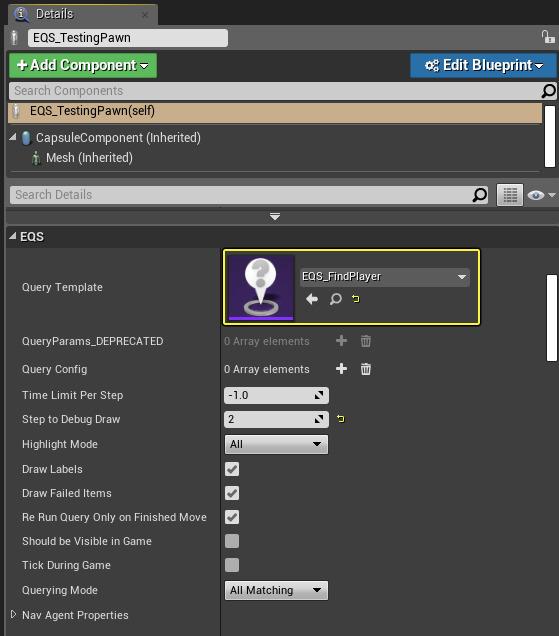Remove all elements from Query Config array
The width and height of the screenshot is (559, 636).
click(x=366, y=369)
